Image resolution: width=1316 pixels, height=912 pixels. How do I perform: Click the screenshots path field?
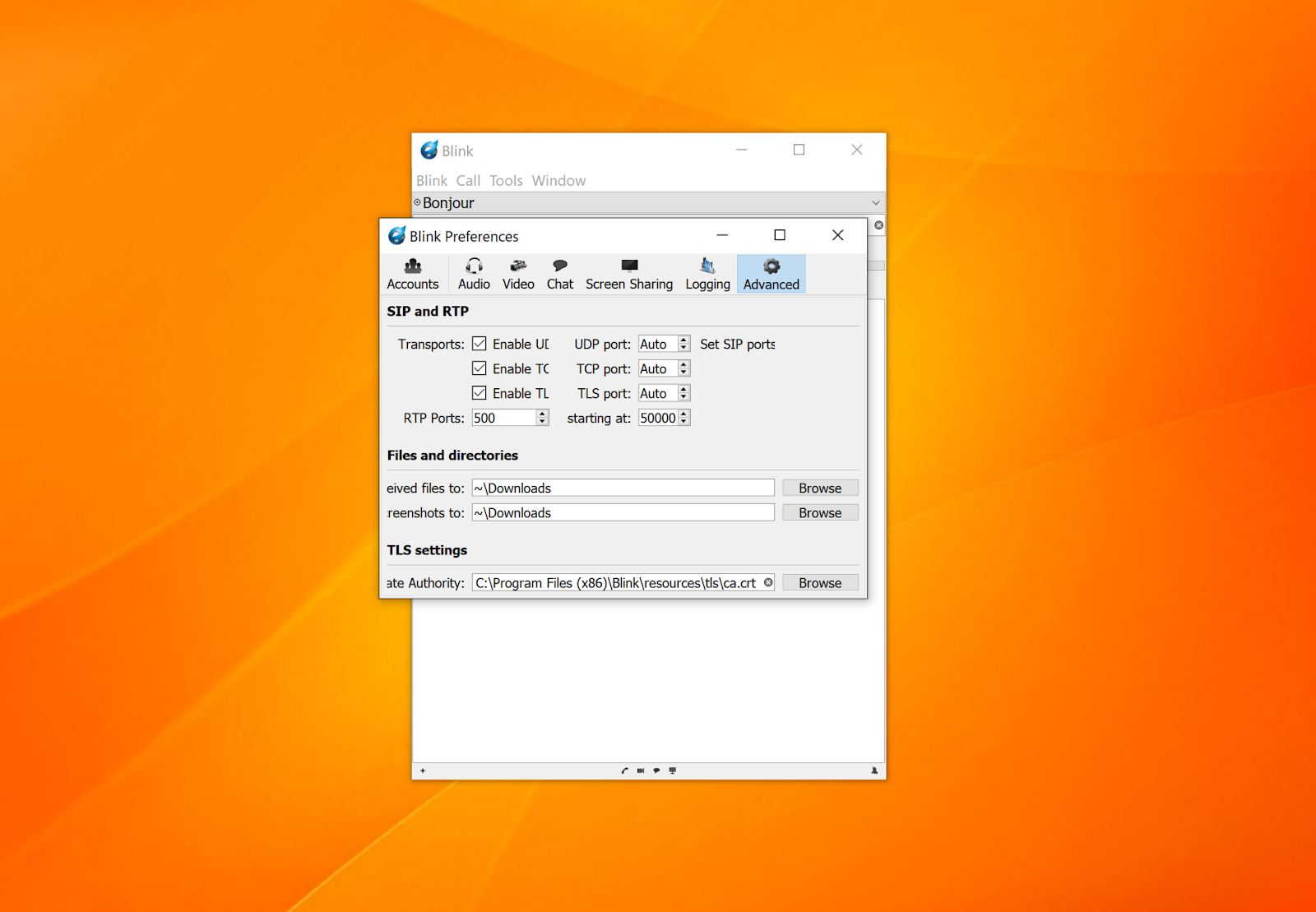click(623, 512)
